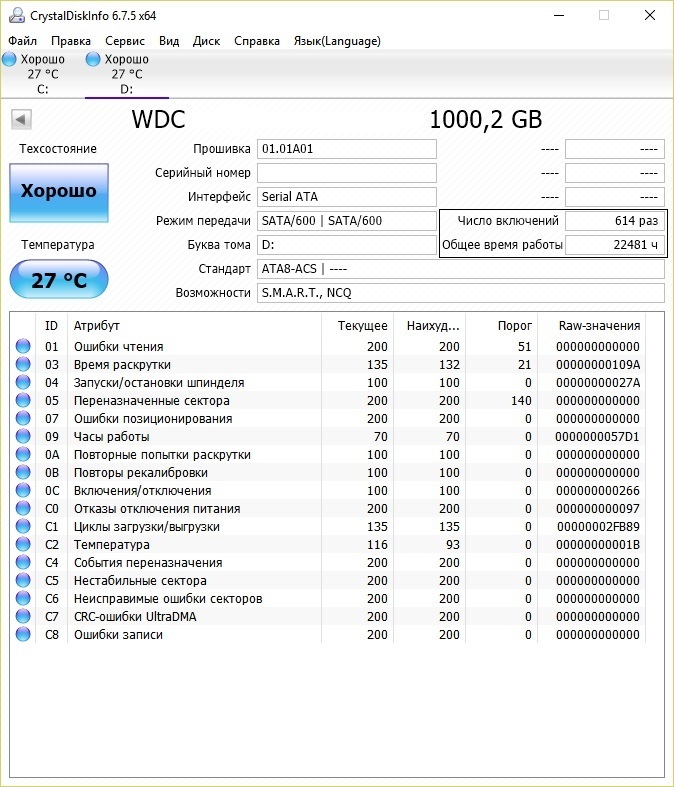Click the Текущее column header
674x787 pixels.
(357, 326)
